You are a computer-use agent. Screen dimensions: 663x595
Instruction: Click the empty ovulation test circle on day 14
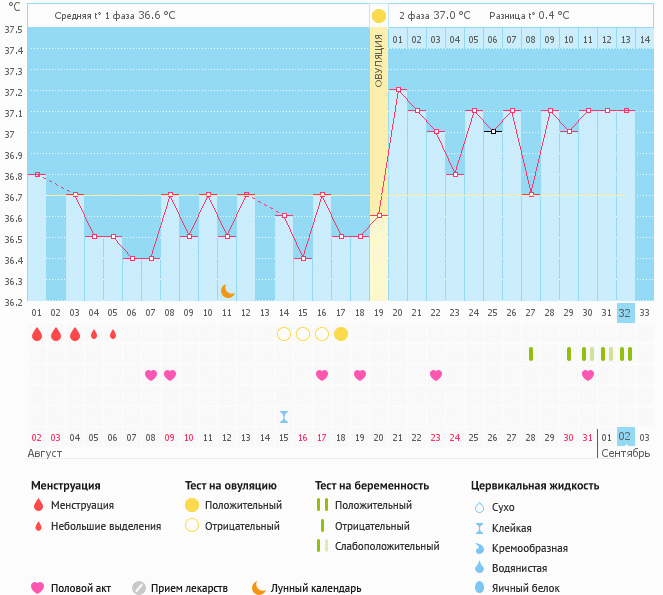click(284, 334)
